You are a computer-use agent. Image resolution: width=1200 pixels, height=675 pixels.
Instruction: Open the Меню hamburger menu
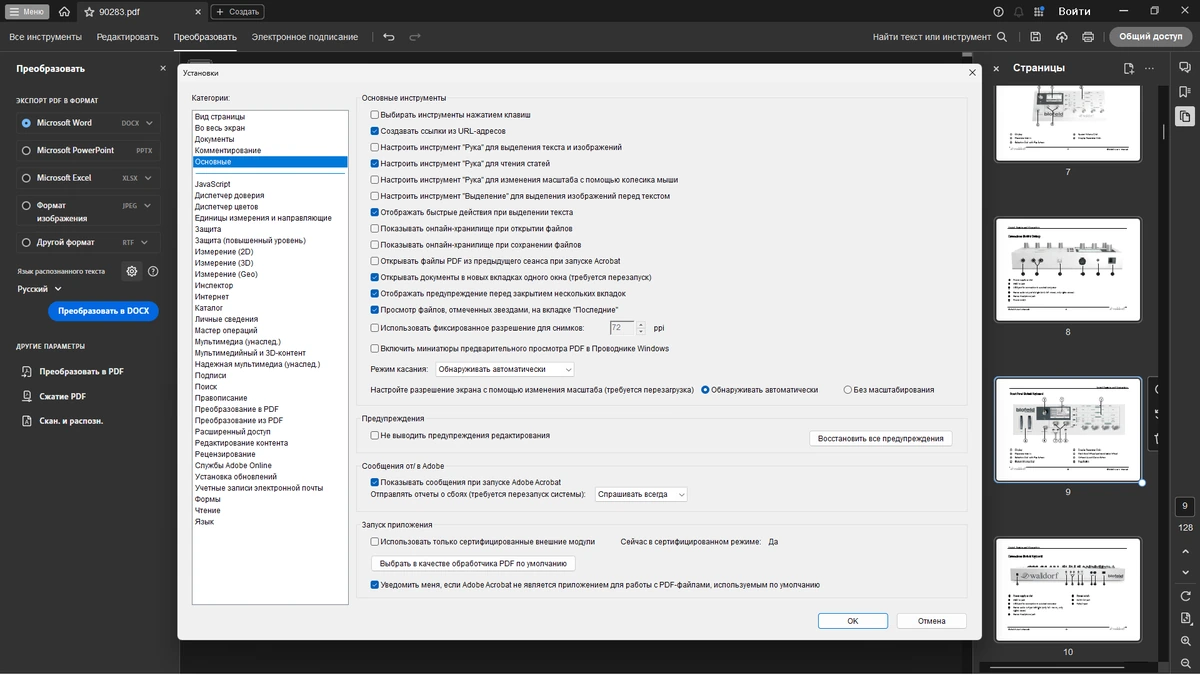[27, 12]
